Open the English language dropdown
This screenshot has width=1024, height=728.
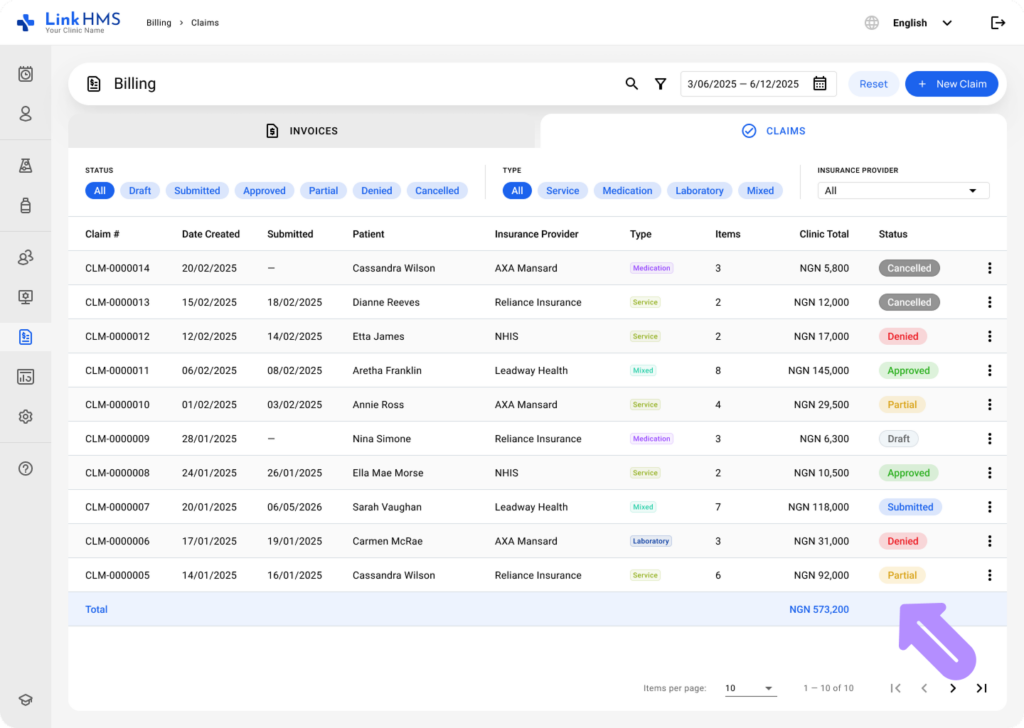[921, 23]
